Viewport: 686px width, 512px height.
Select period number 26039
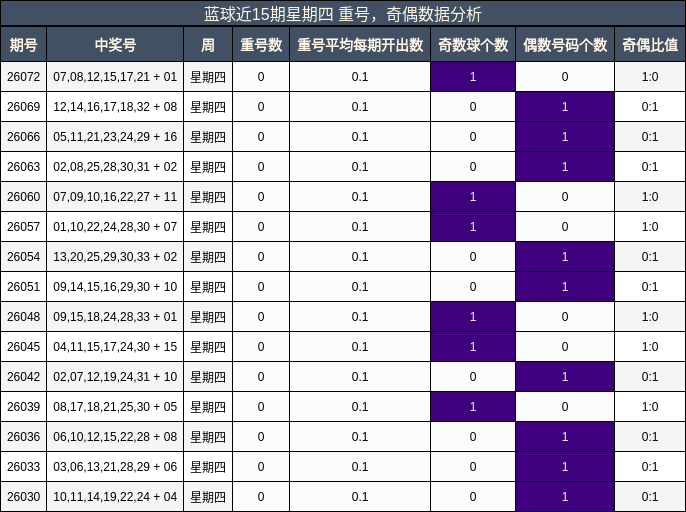(x=23, y=407)
